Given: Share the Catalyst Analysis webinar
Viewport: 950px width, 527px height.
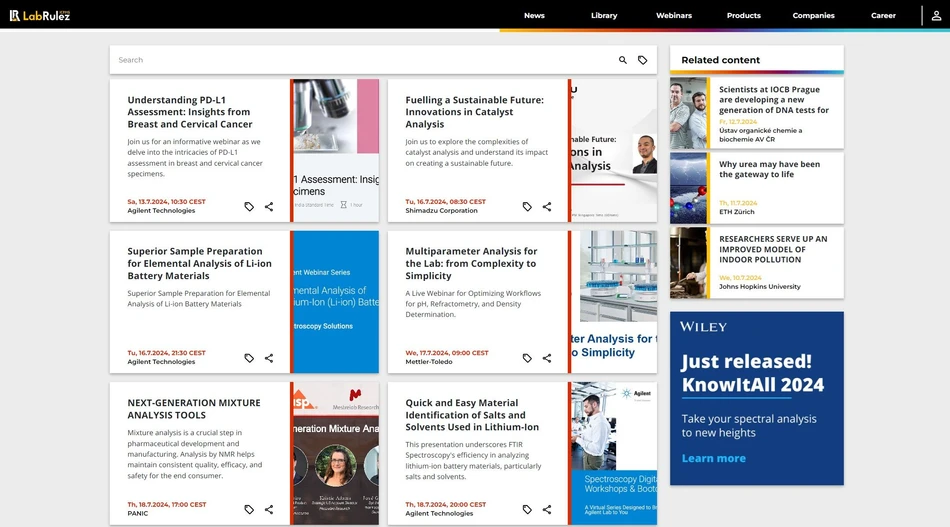Looking at the screenshot, I should [547, 207].
